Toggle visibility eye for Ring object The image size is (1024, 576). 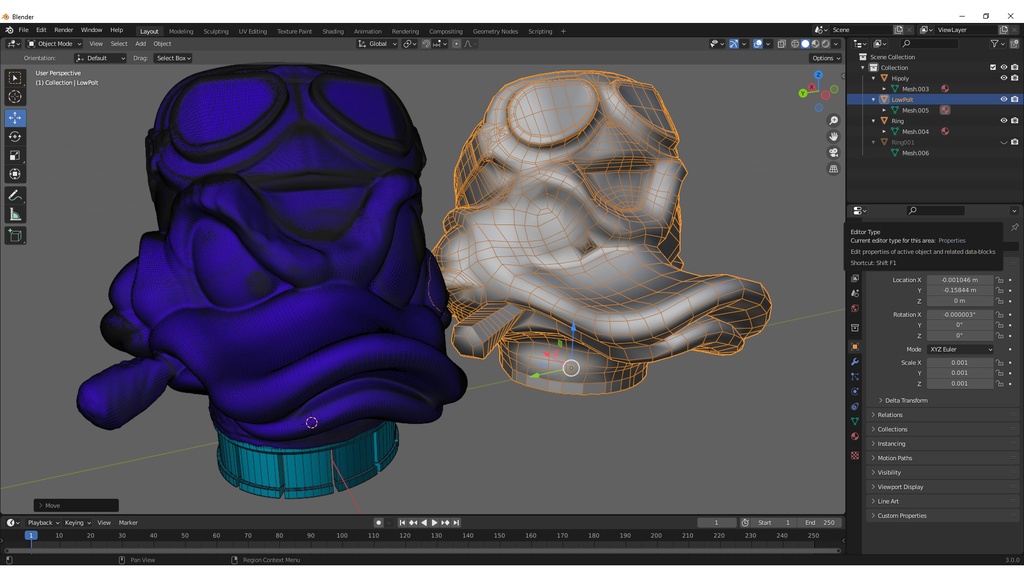pos(1003,121)
